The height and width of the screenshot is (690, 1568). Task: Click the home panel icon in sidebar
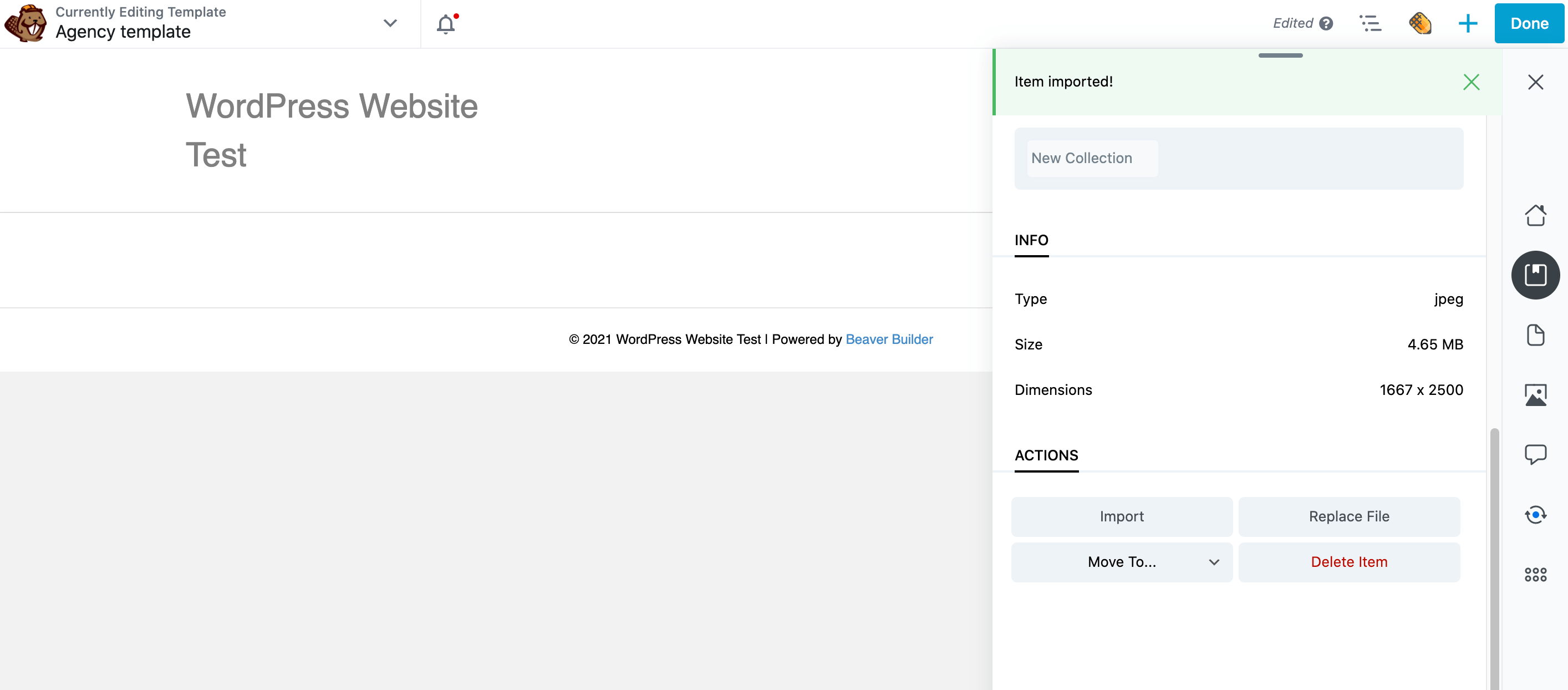(1535, 214)
